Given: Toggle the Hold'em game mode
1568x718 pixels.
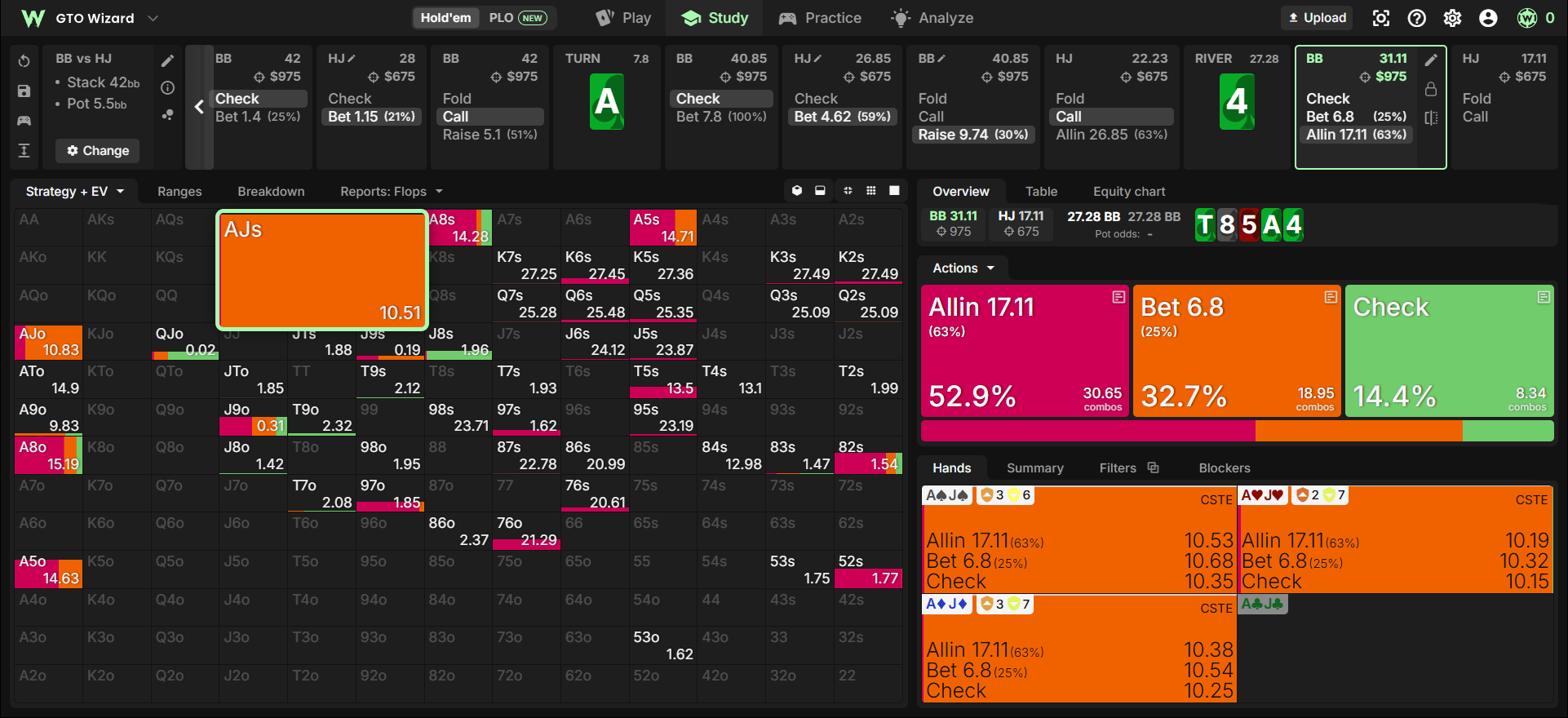Looking at the screenshot, I should (x=445, y=18).
